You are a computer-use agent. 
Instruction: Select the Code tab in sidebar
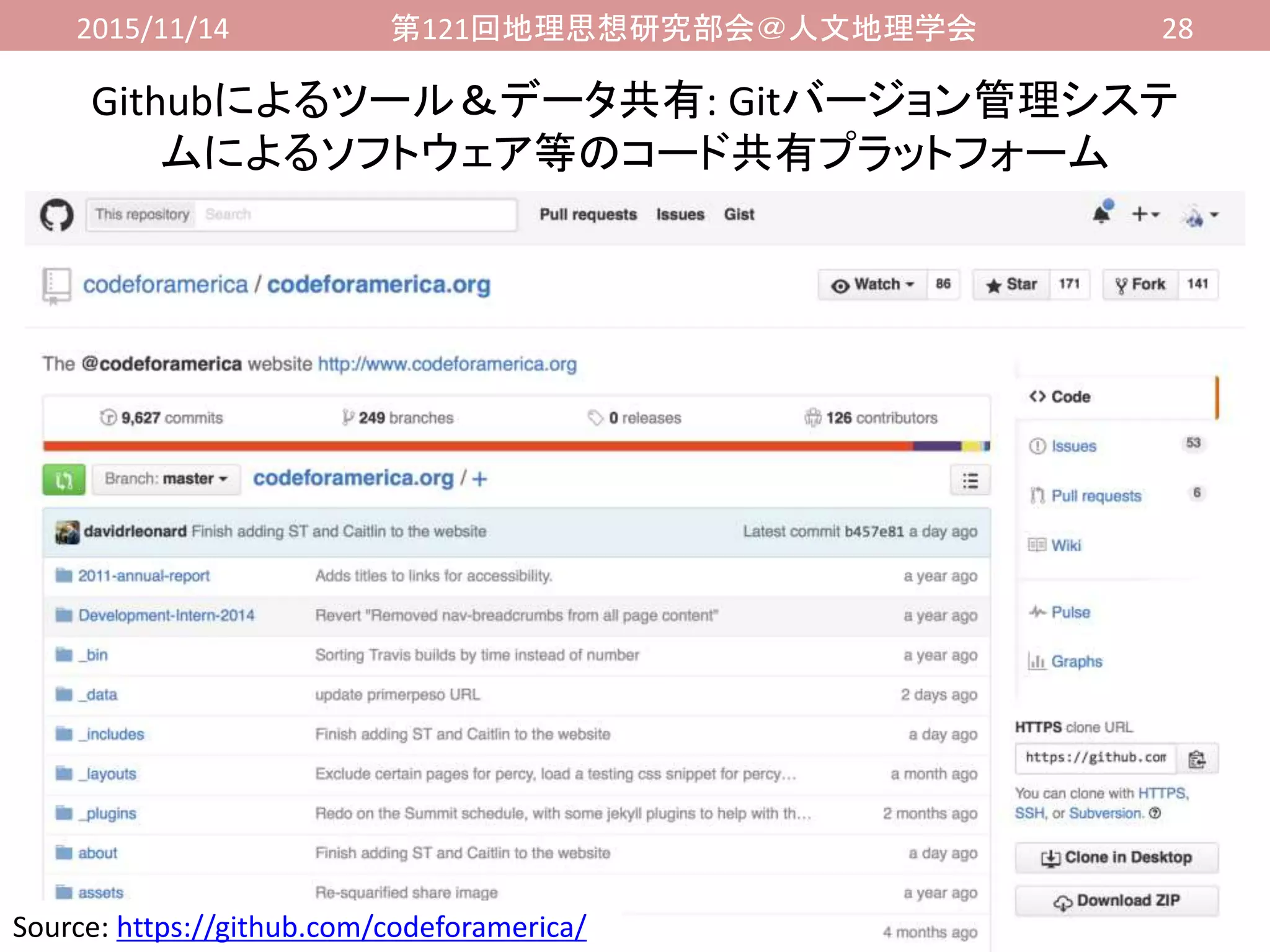click(x=1116, y=397)
